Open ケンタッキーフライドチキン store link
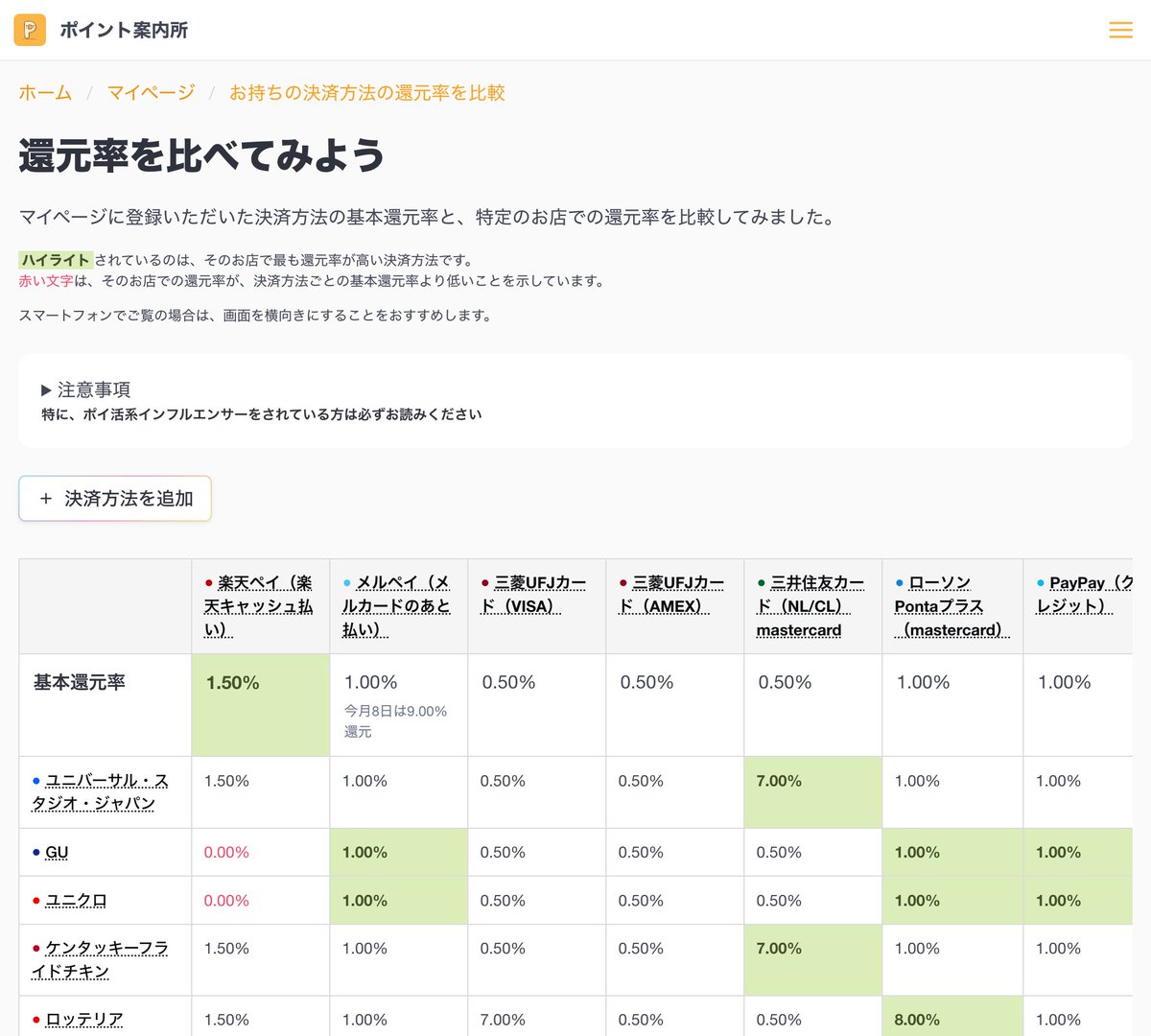Screen dimensions: 1151x1036 tap(101, 959)
